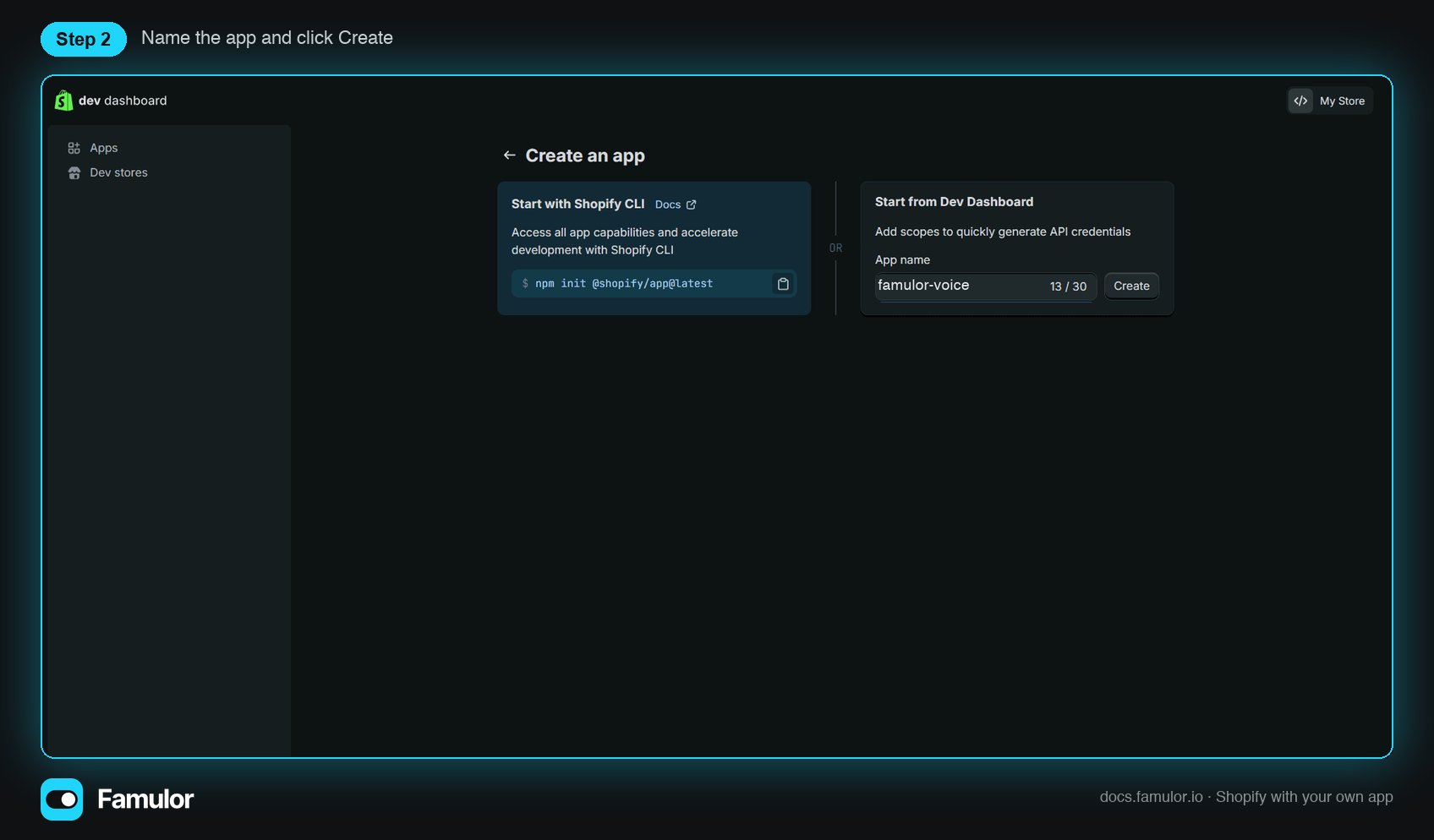Click the external link icon next to Docs
This screenshot has width=1434, height=840.
click(692, 205)
